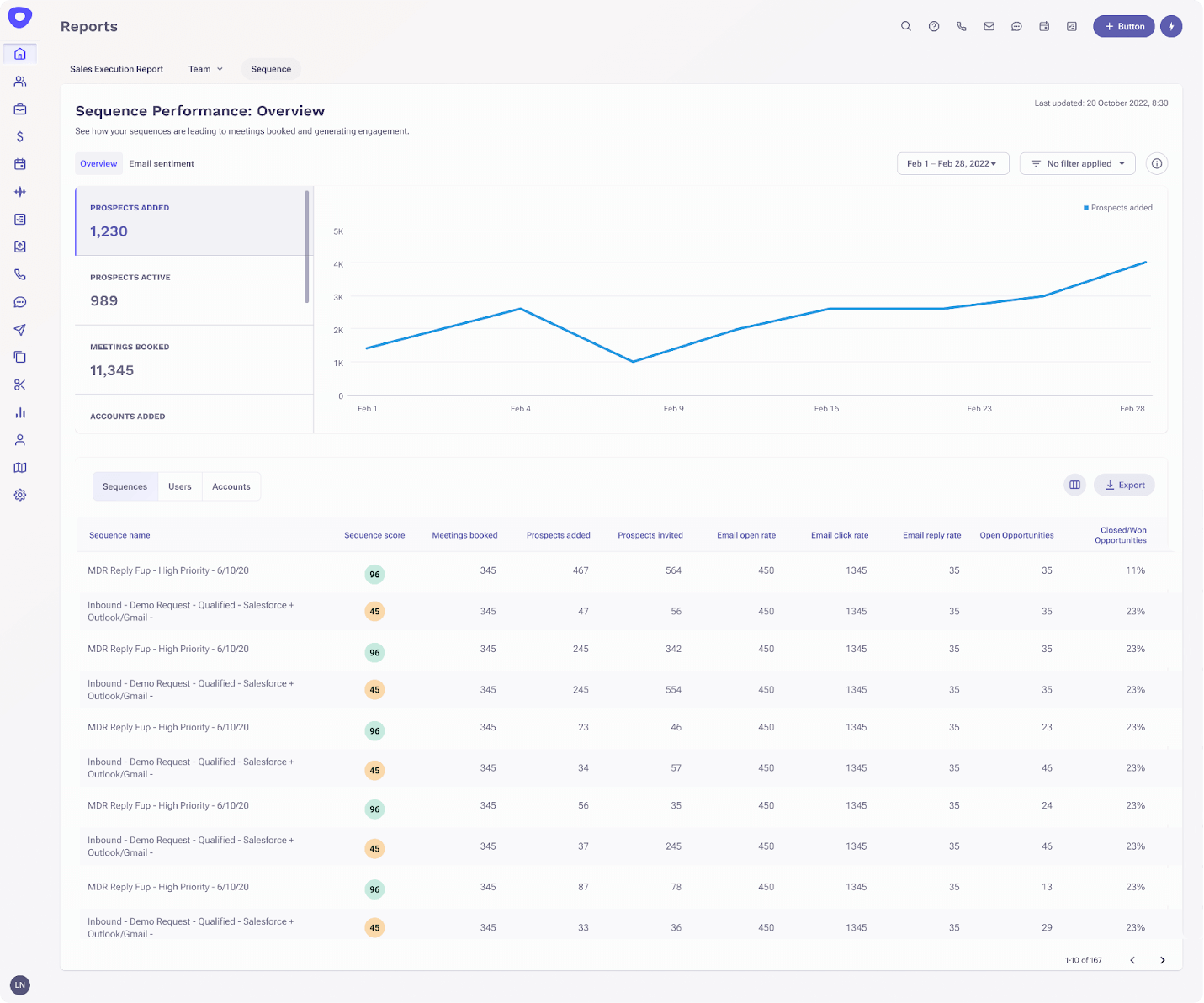Viewport: 1204px width, 1003px height.
Task: Expand the Team dropdown
Action: click(205, 69)
